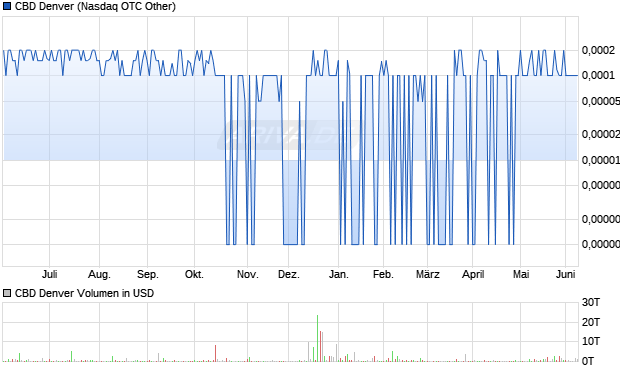Click the 'Okt.' month label
Image resolution: width=620 pixels, height=371 pixels.
tap(194, 274)
